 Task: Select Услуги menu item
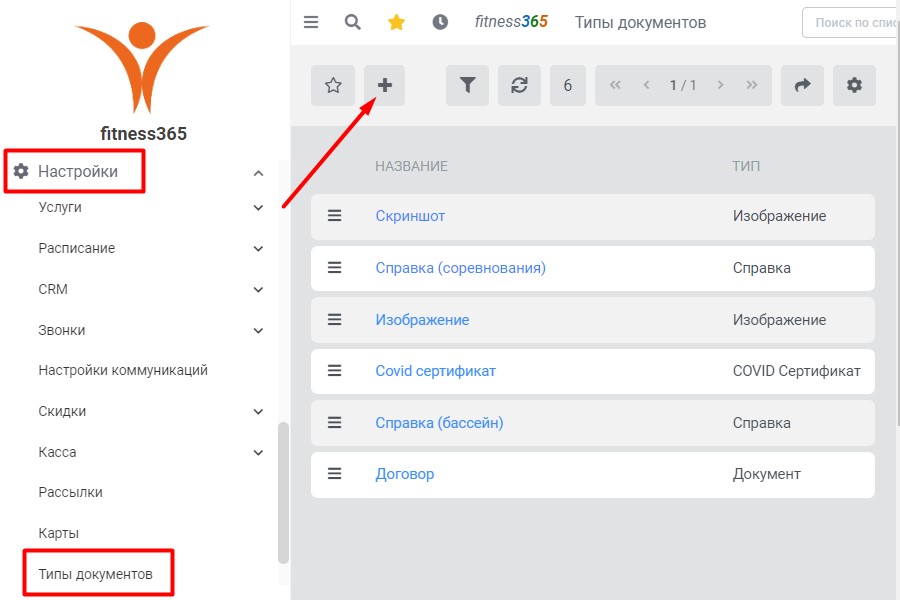coord(60,207)
